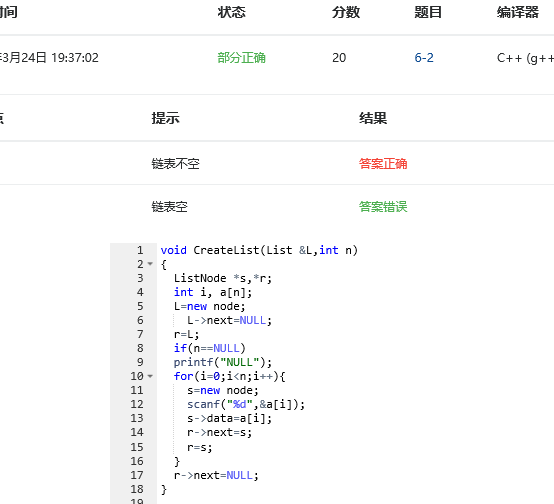Click the 结果 column header
Screen dimensions: 554x504
(373, 118)
